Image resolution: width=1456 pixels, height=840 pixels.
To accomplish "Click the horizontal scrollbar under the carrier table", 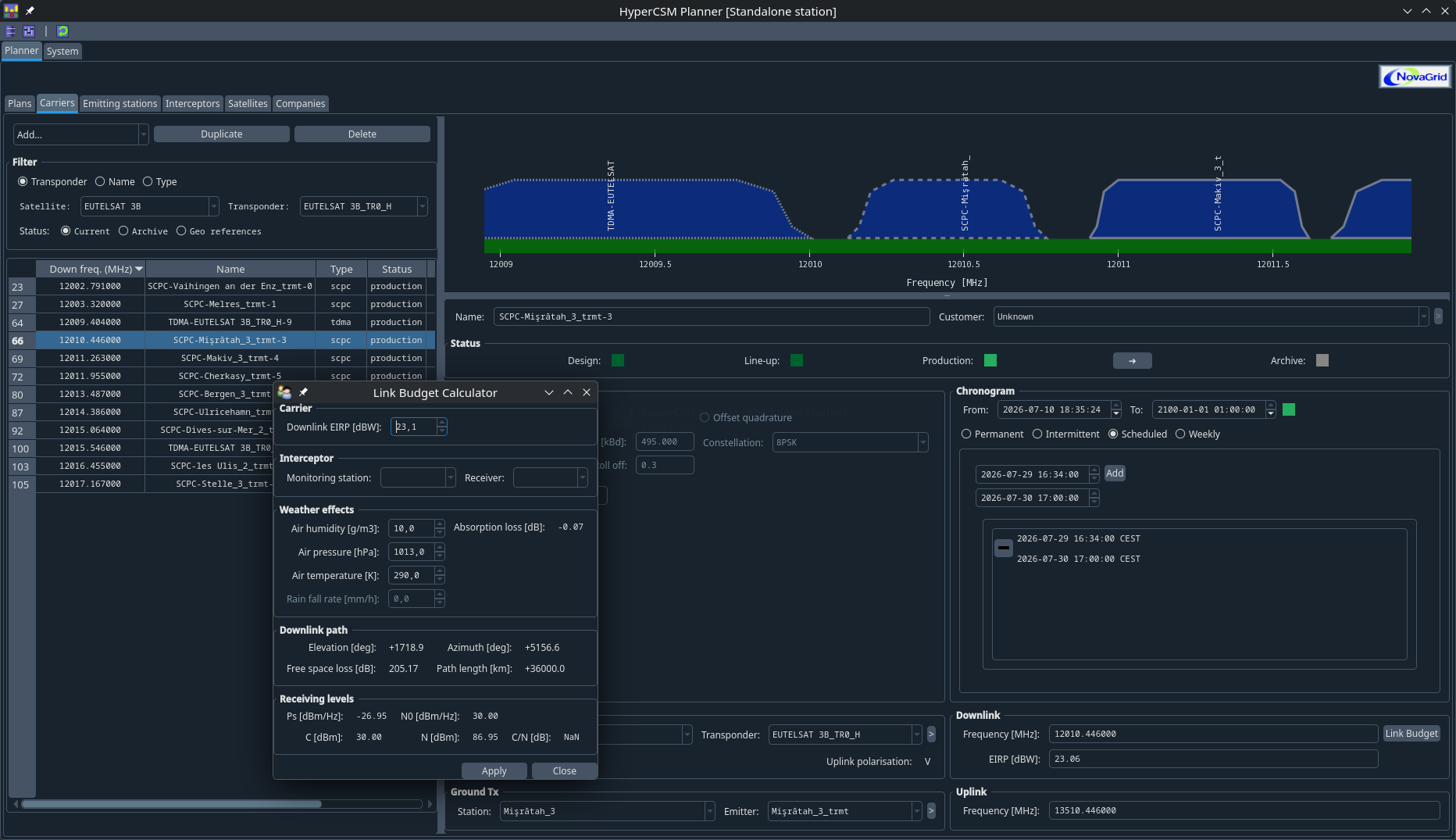I will [x=171, y=803].
